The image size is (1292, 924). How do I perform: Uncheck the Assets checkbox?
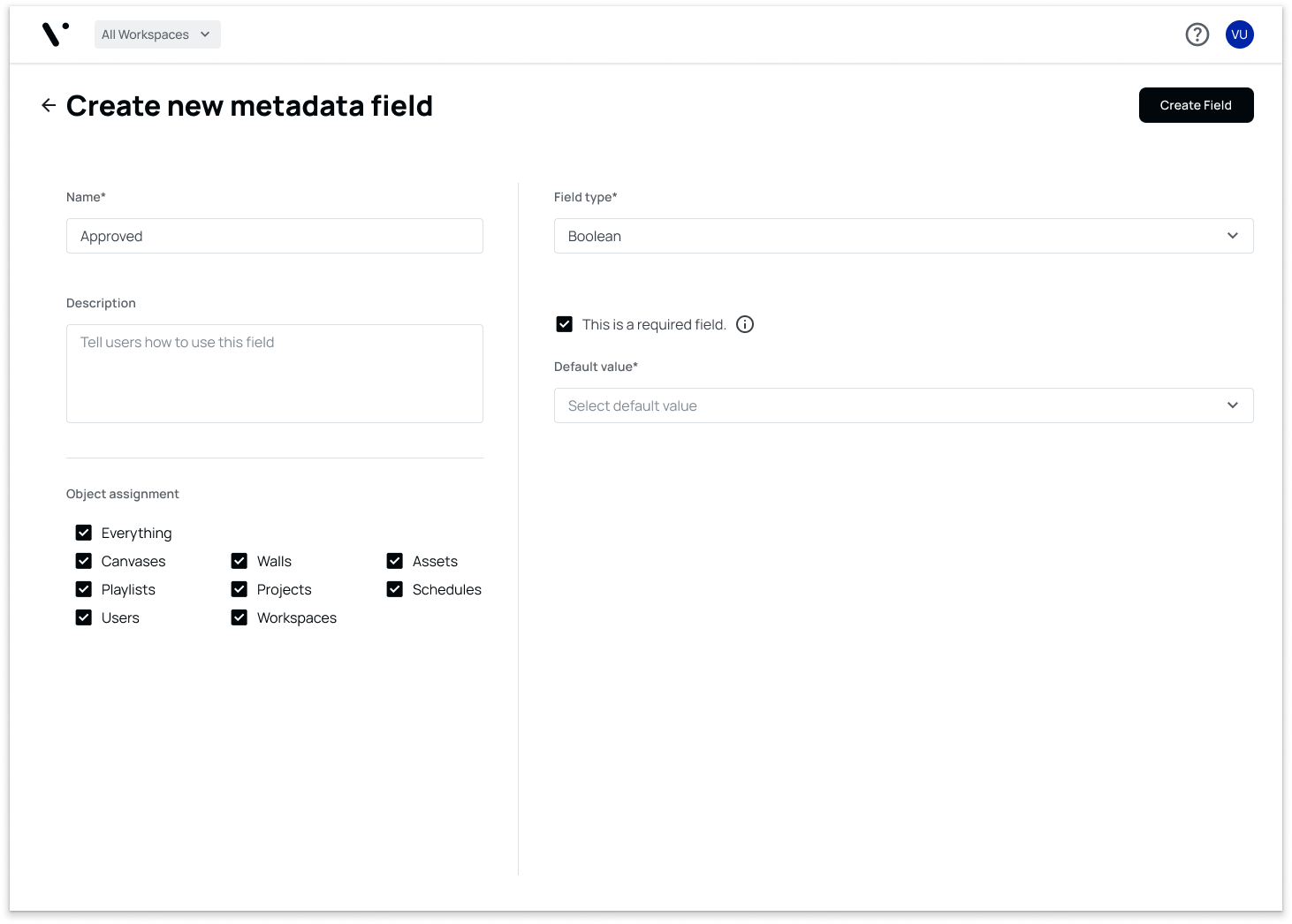coord(395,561)
